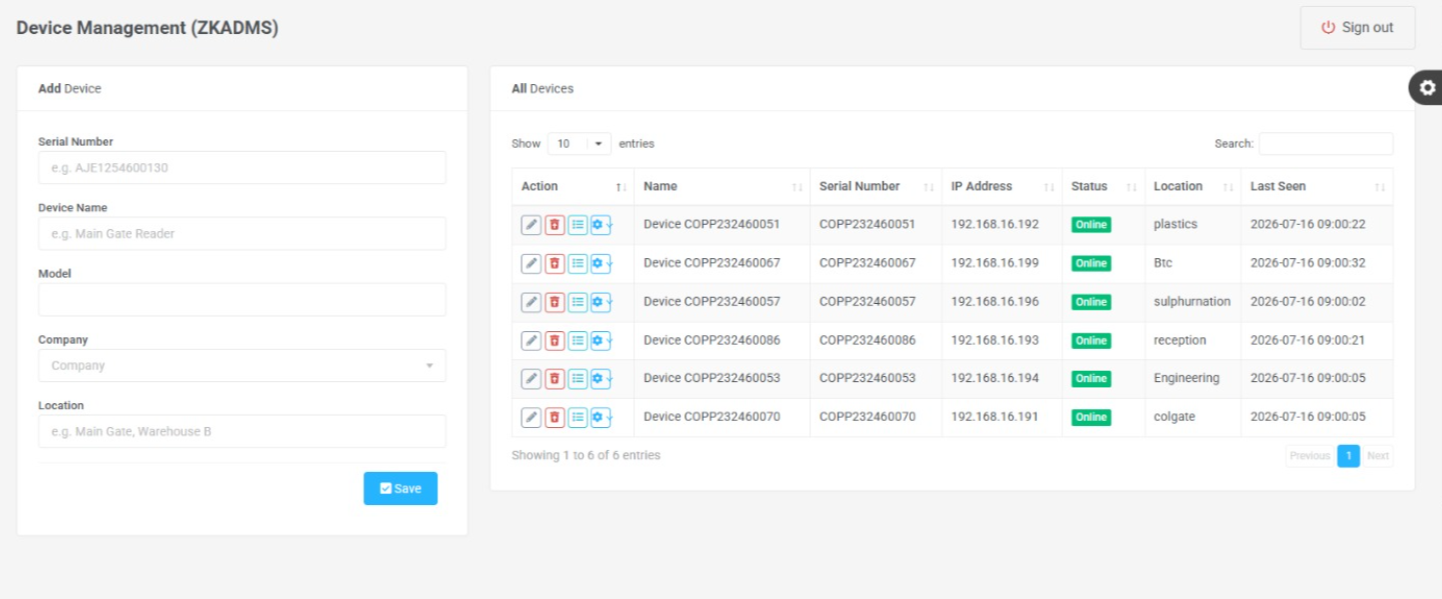Viewport: 1442px width, 599px height.
Task: Edit device COPP232460051 with pencil icon
Action: click(531, 225)
